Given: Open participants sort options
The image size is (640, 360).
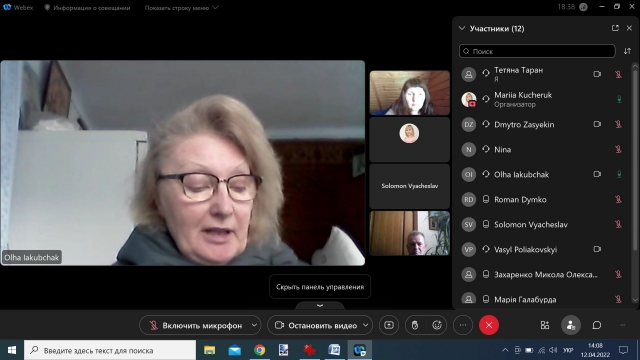Looking at the screenshot, I should click(x=627, y=51).
